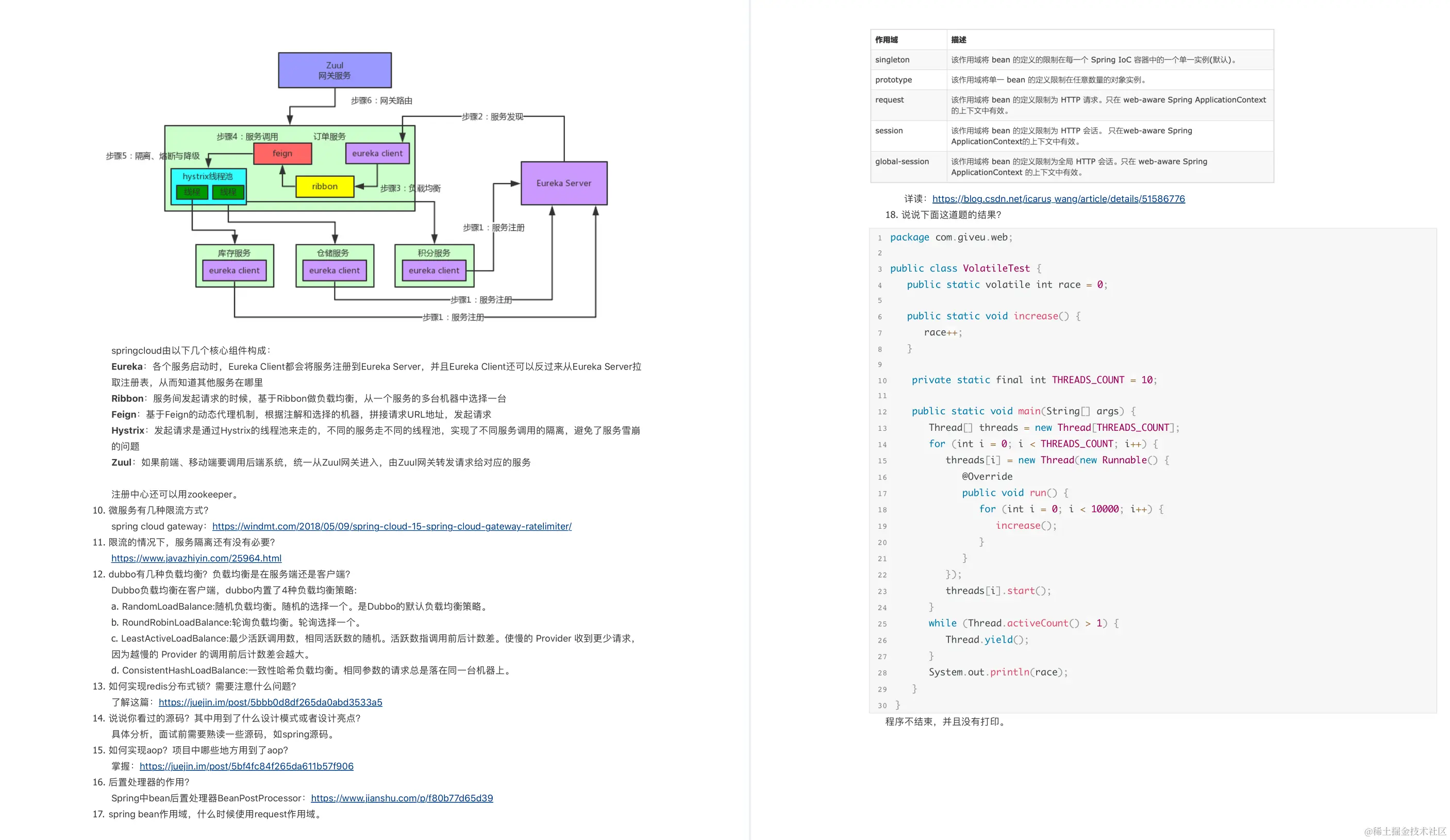Click eureka client under 库存服务
Screen dimensions: 1450x840
pos(234,271)
